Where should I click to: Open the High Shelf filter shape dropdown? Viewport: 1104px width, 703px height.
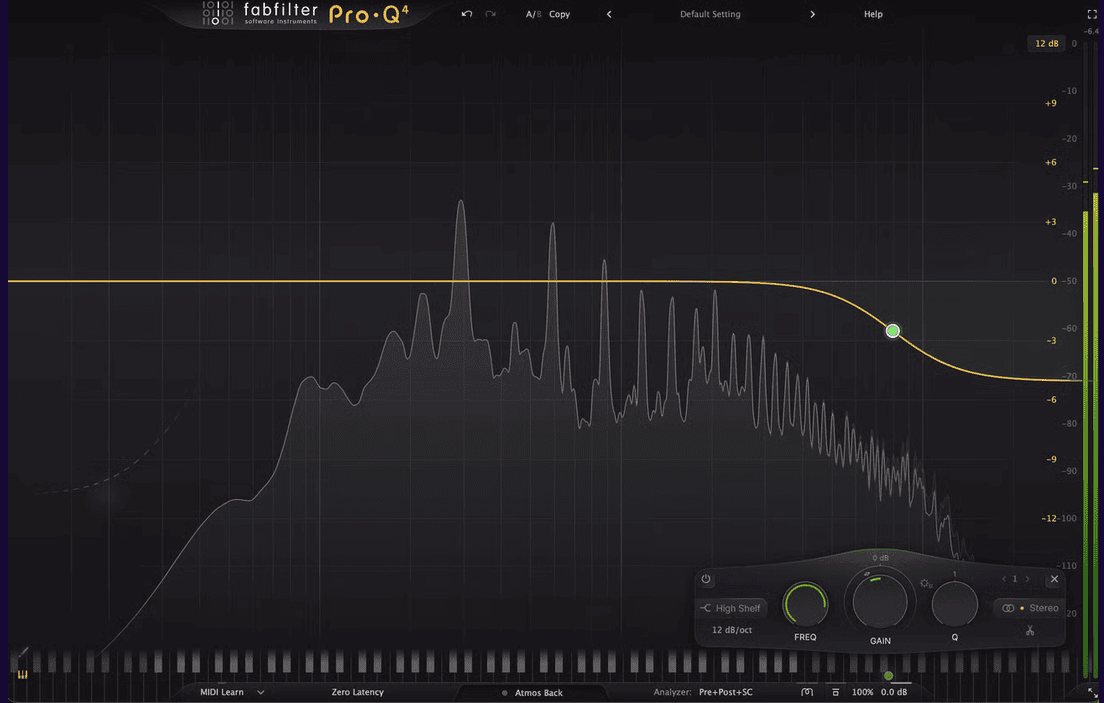(730, 608)
